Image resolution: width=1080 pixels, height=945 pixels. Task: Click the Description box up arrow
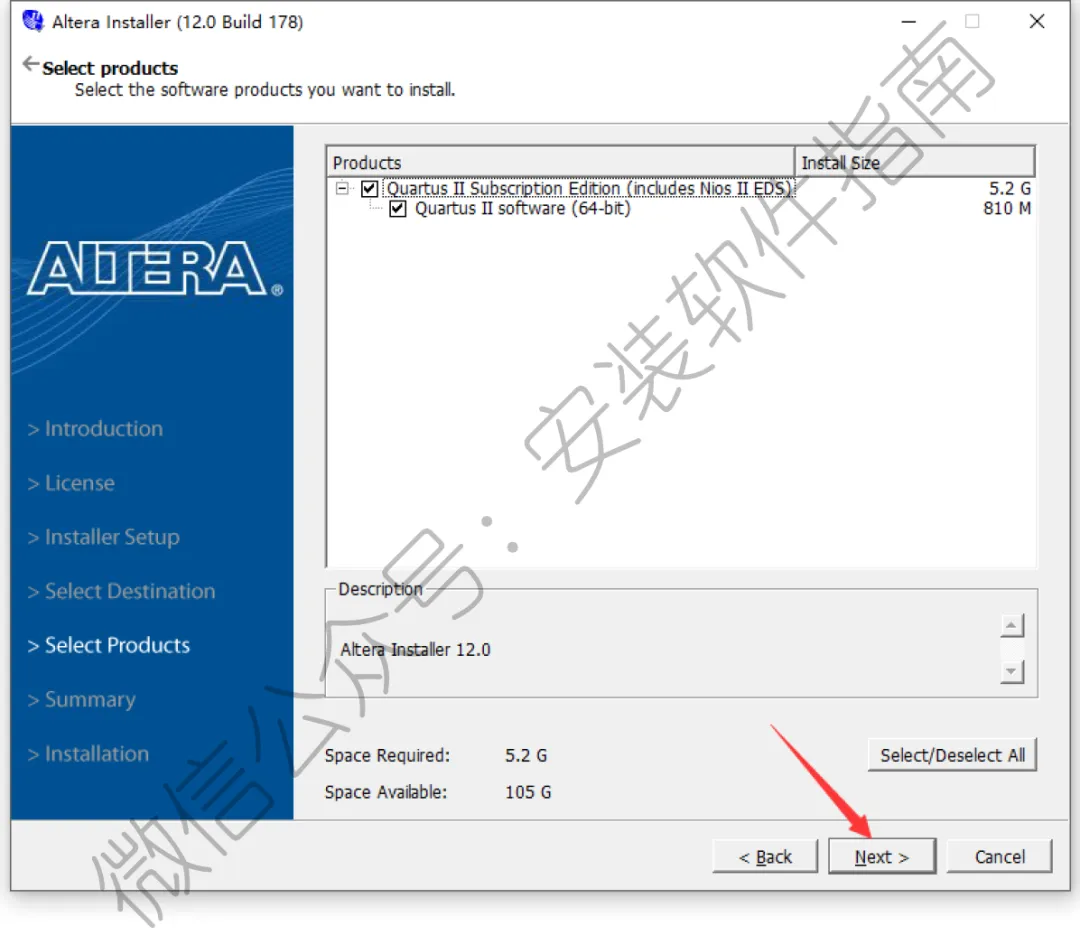(x=1011, y=625)
